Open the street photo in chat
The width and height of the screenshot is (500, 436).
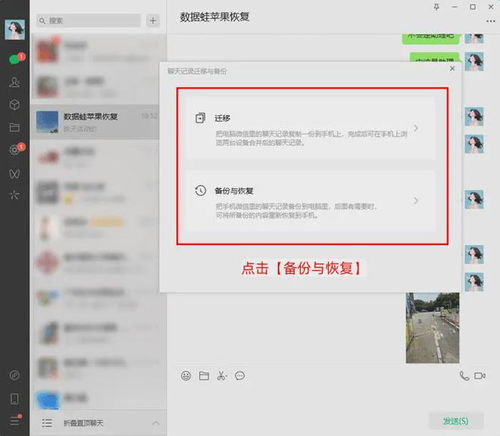pyautogui.click(x=432, y=328)
